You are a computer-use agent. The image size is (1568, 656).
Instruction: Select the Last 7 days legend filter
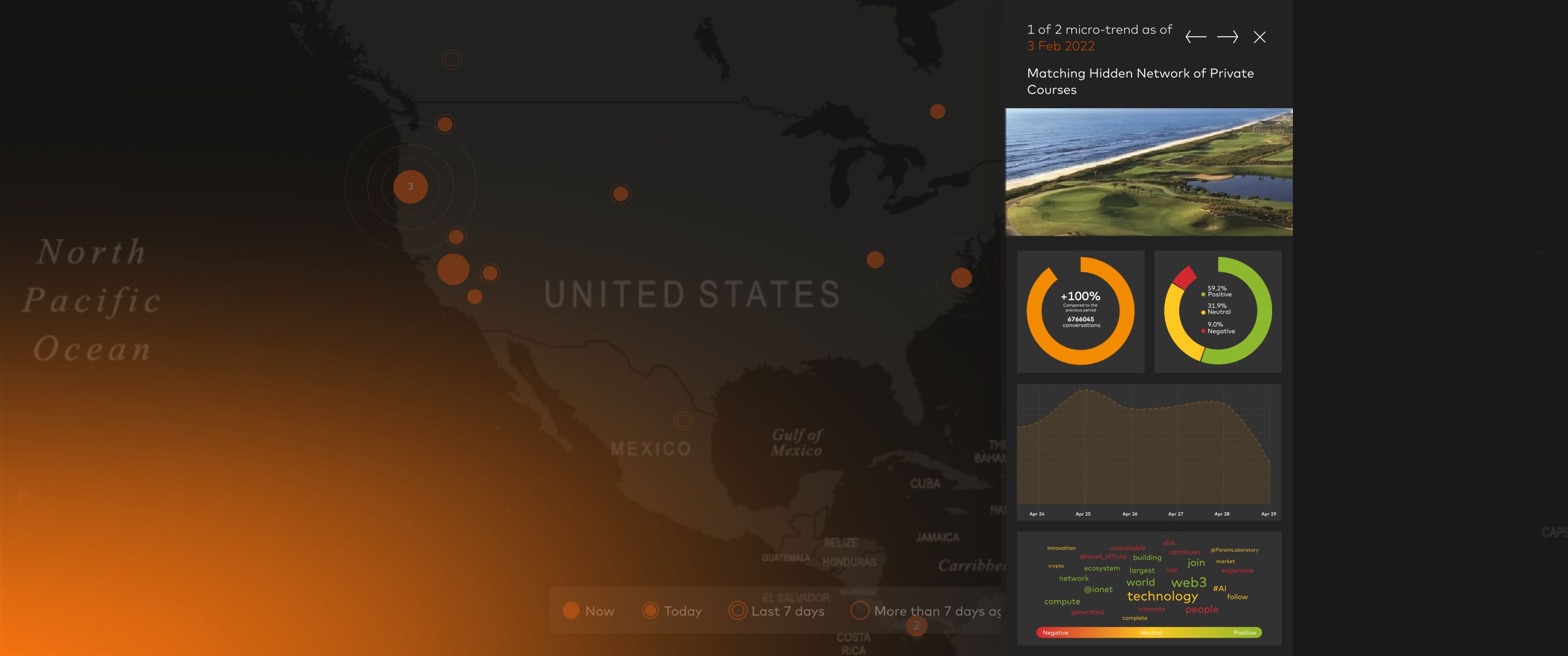(777, 611)
